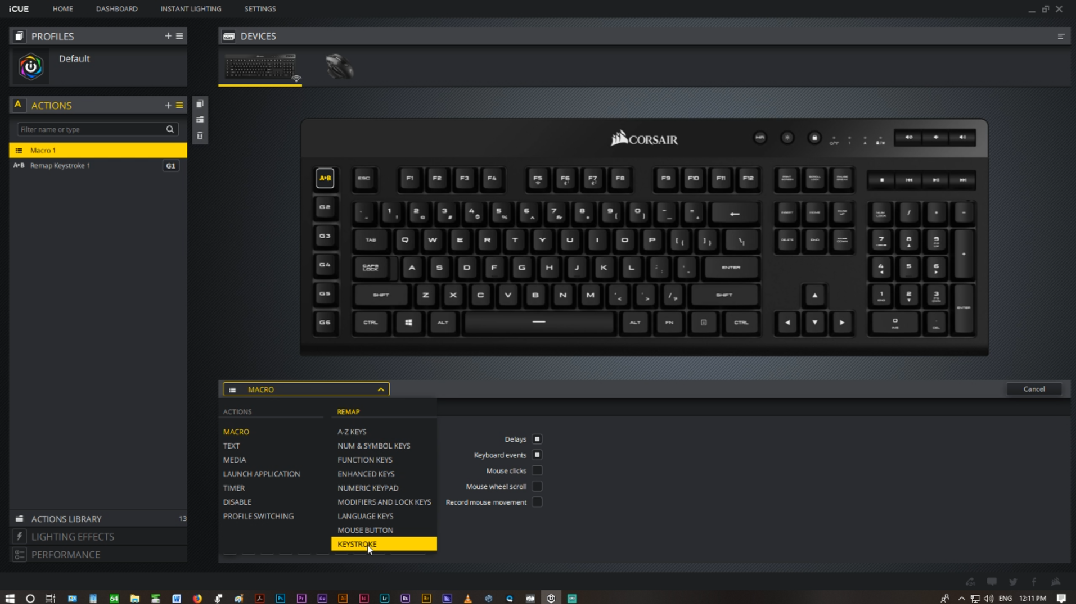Add a new profile with plus icon
This screenshot has height=604, width=1076.
(168, 36)
